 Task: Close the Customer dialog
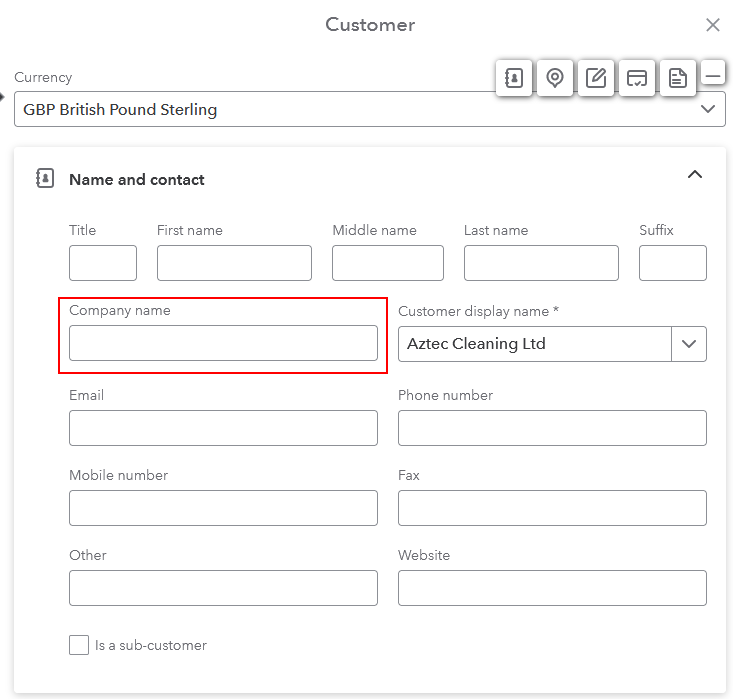[x=713, y=25]
